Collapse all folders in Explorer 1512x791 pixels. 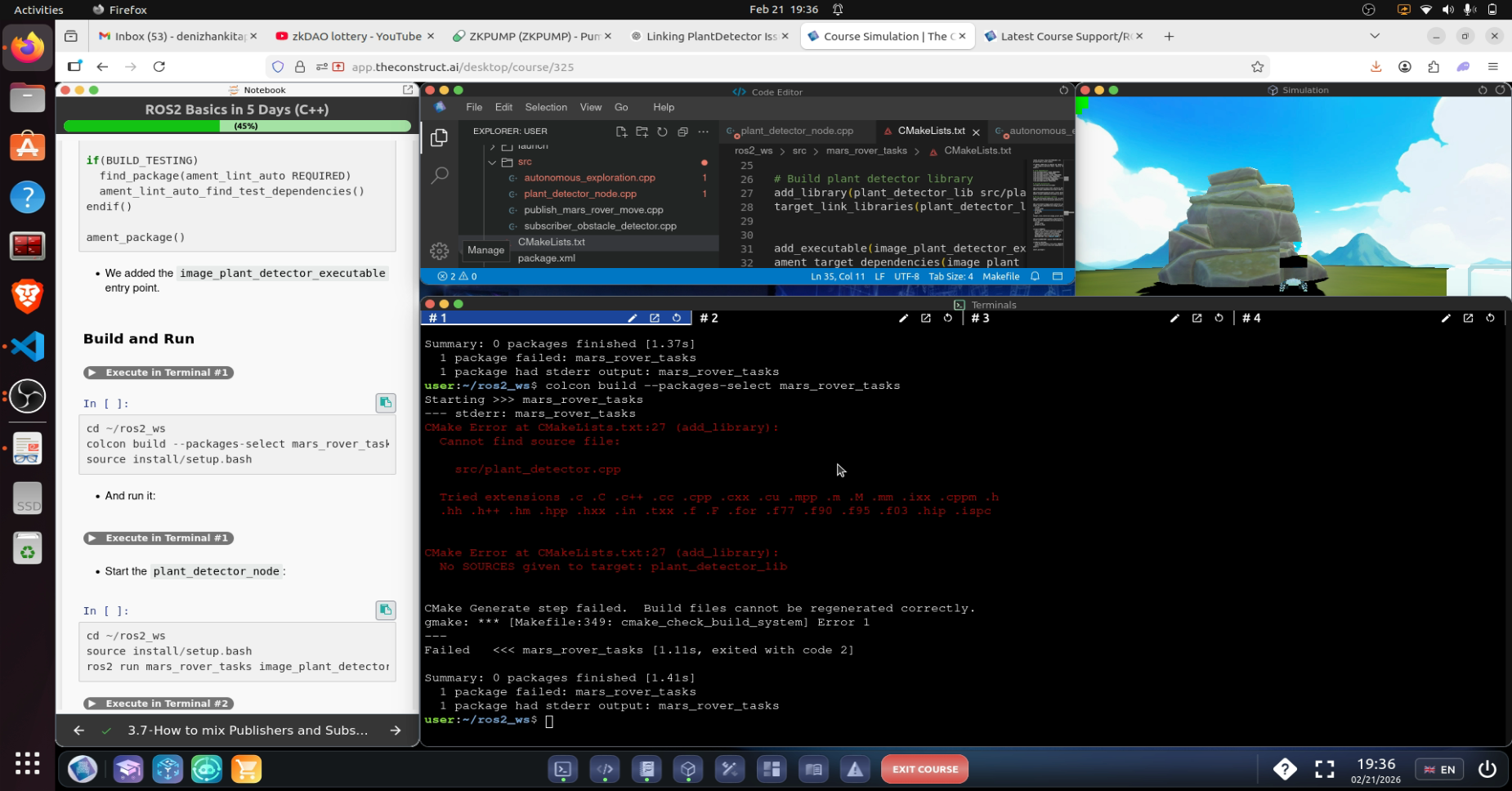(682, 132)
